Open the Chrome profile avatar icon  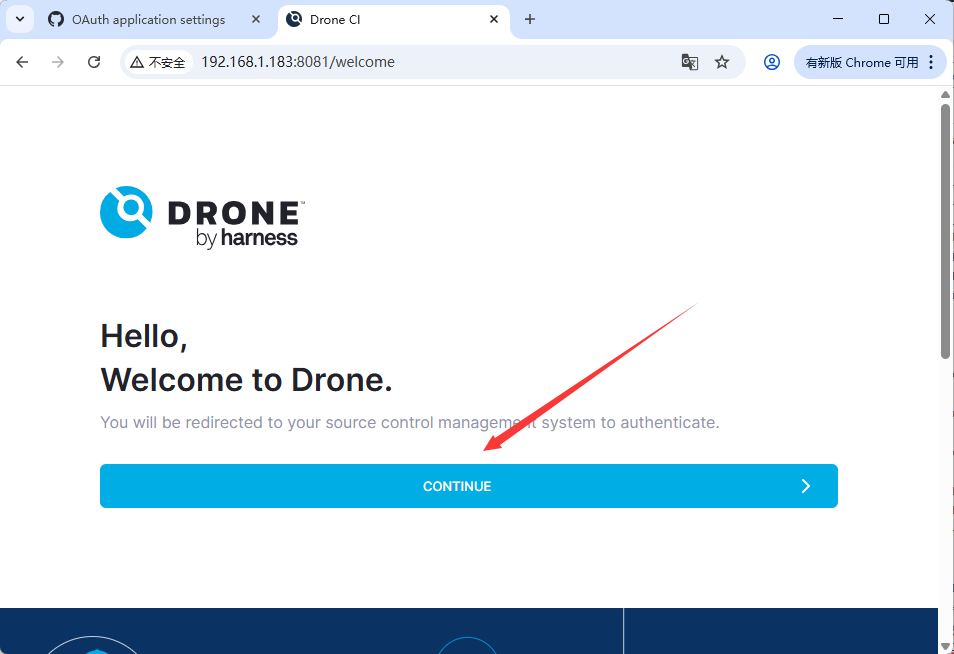point(771,61)
